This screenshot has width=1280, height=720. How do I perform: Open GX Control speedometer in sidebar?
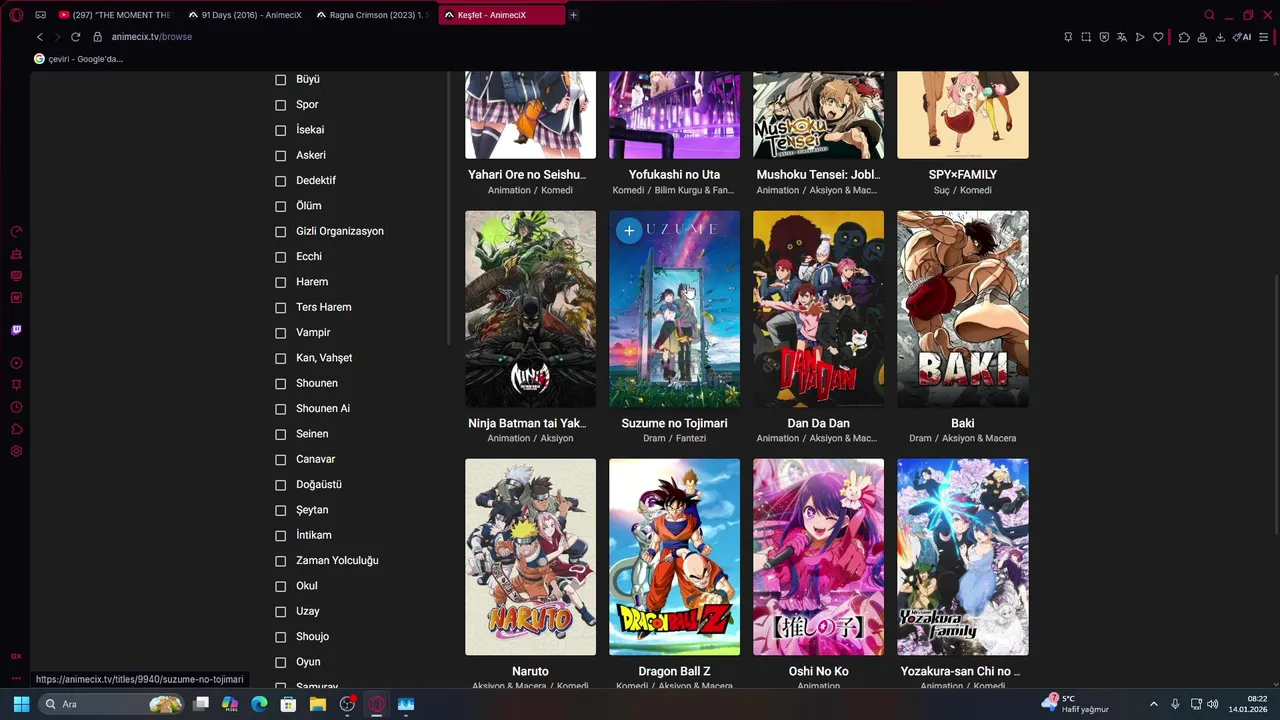[x=16, y=232]
